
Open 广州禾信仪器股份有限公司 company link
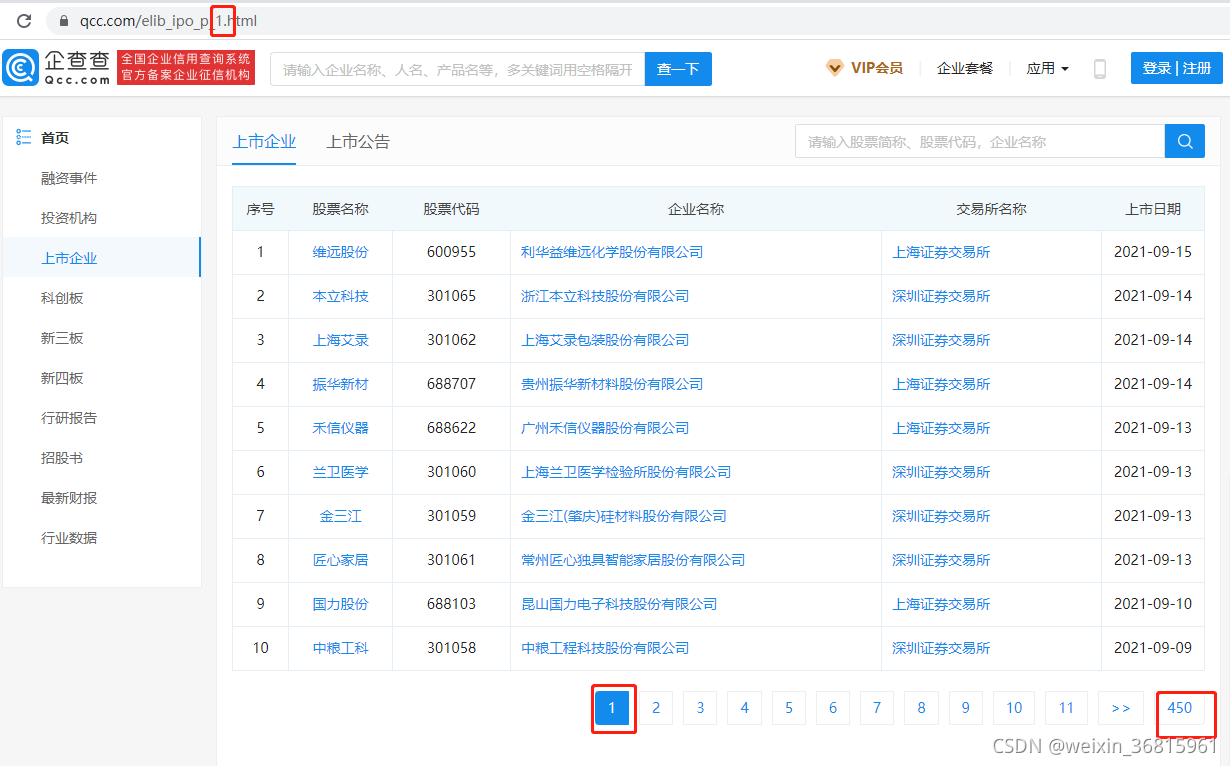pyautogui.click(x=605, y=428)
